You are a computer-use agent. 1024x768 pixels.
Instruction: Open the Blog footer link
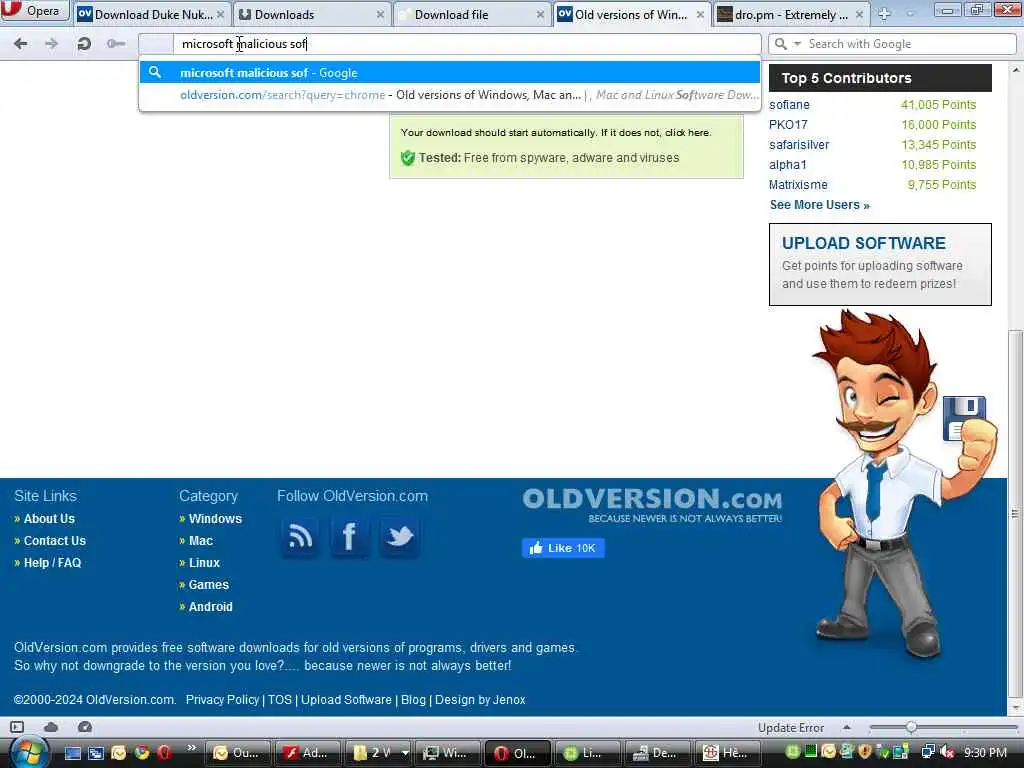point(413,699)
